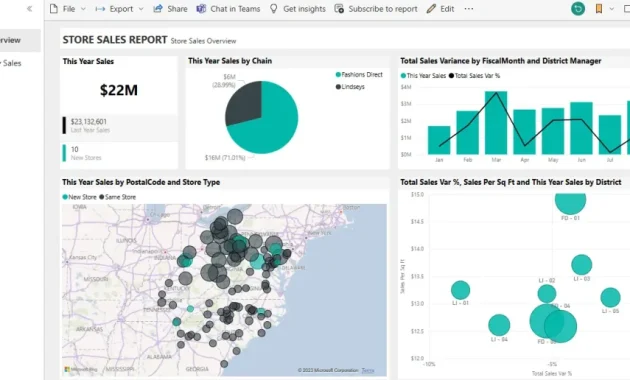
Task: Click the orange bookmark icon
Action: pos(599,8)
